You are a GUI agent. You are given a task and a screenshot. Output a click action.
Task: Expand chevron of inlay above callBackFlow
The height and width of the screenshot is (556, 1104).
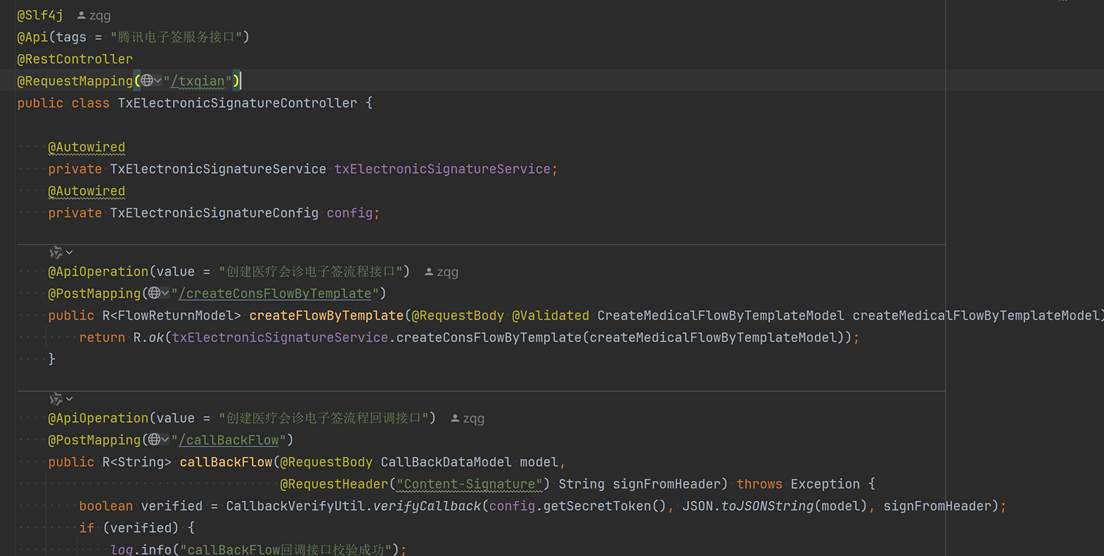pyautogui.click(x=69, y=400)
